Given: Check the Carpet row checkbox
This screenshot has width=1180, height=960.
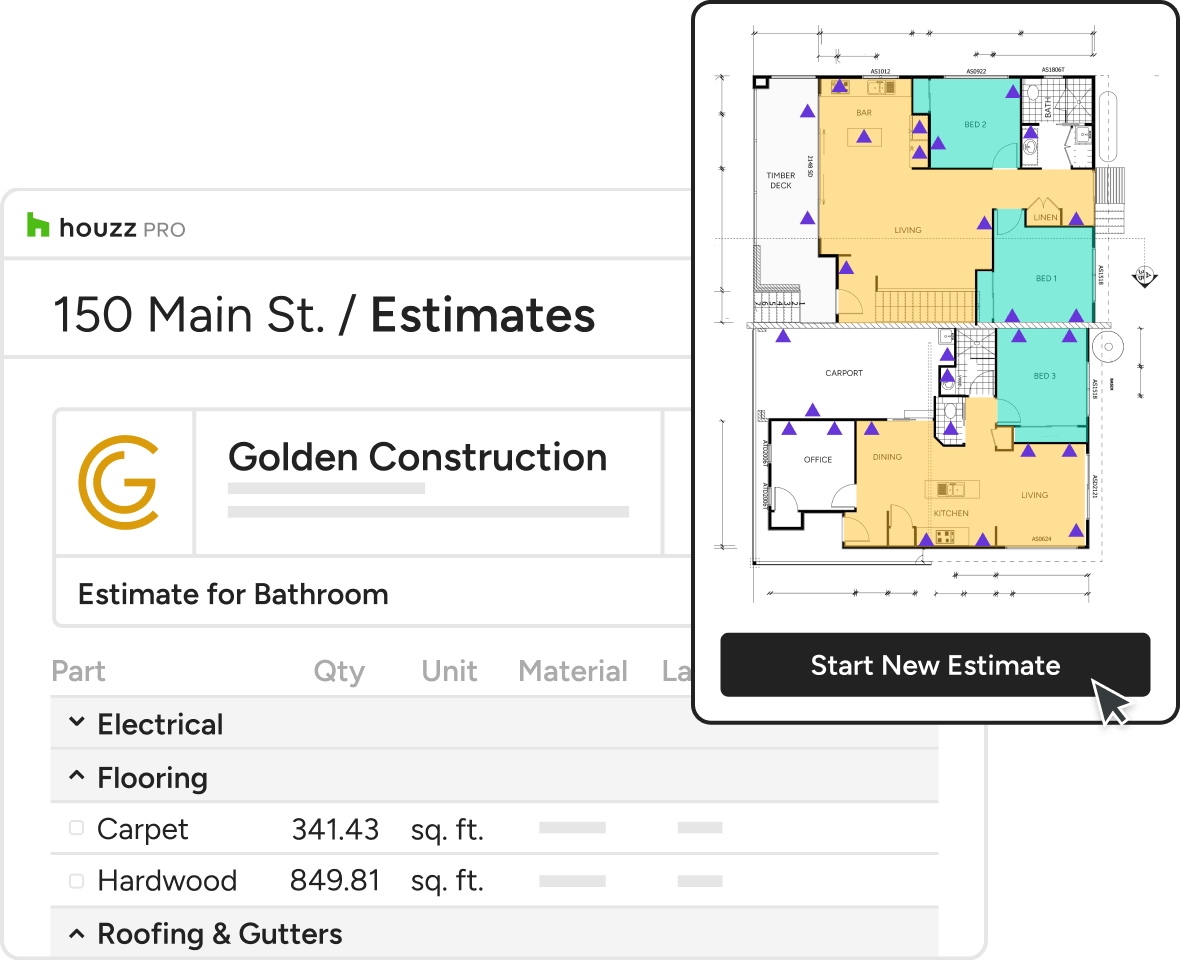Looking at the screenshot, I should click(x=76, y=829).
